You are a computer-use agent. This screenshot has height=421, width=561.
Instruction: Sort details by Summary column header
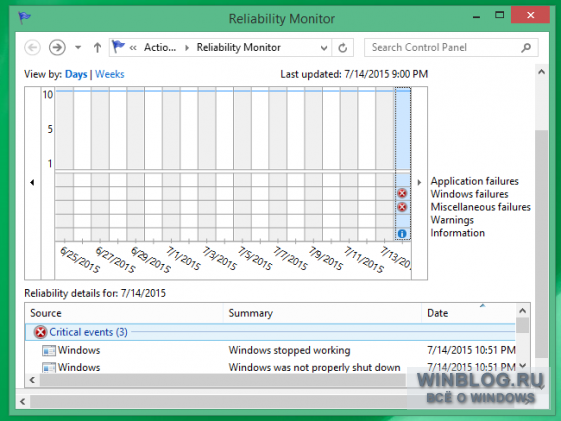322,313
